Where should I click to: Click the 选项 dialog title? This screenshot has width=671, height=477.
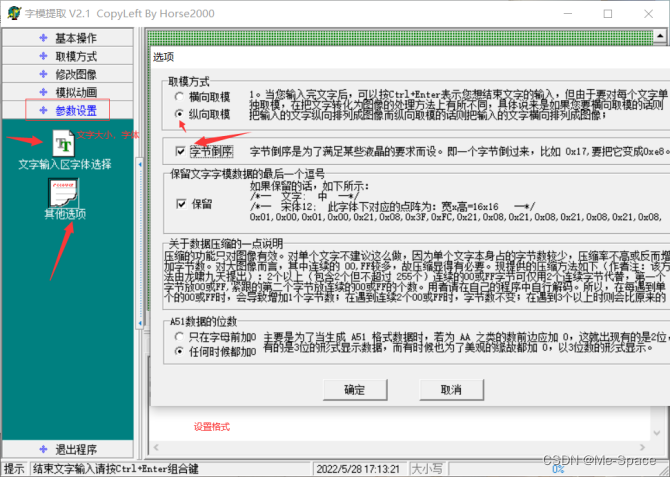tap(163, 57)
